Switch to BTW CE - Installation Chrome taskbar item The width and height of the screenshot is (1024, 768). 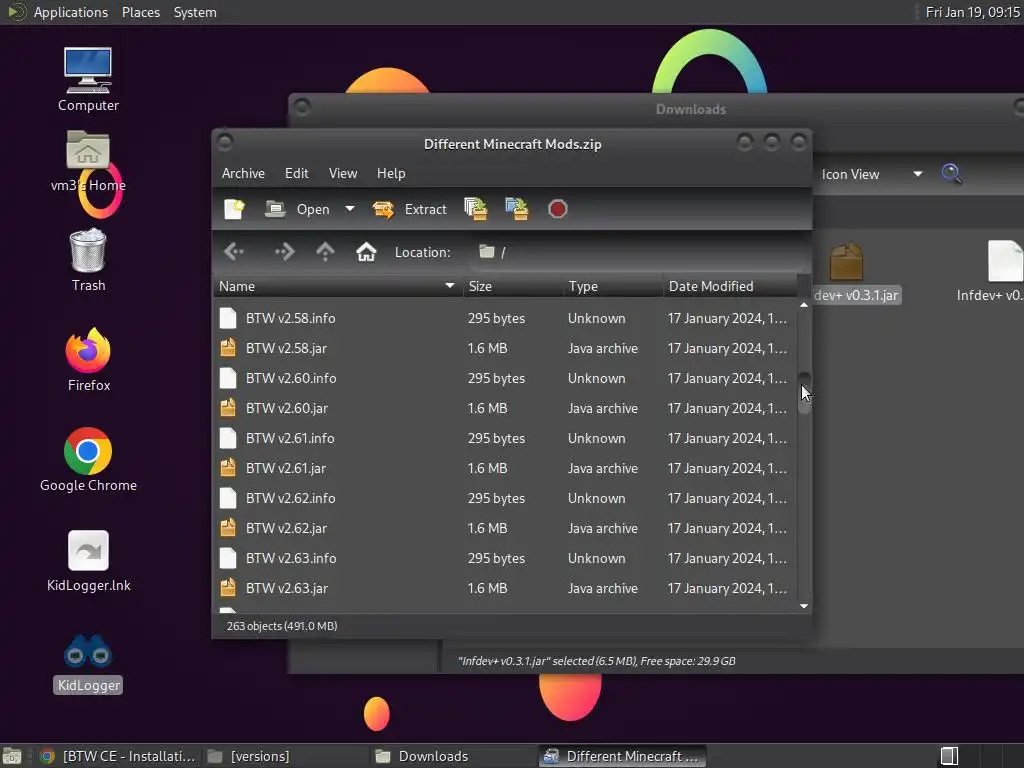[x=118, y=756]
